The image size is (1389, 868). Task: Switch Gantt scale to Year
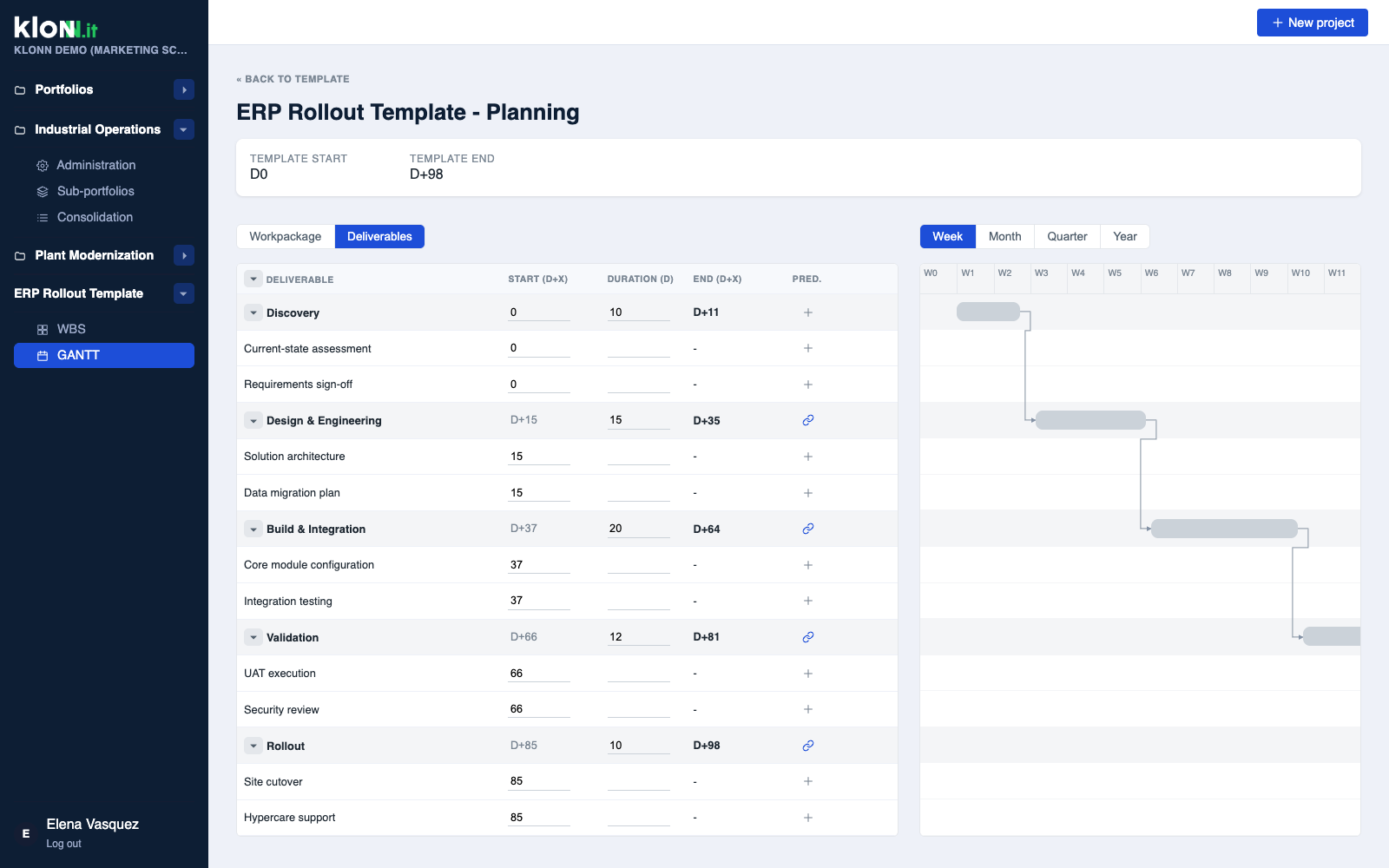pyautogui.click(x=1124, y=236)
